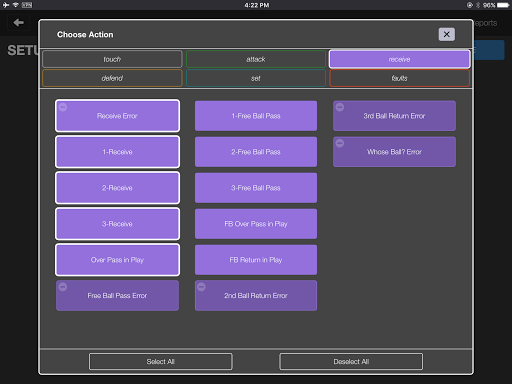Click the Select All button
Image resolution: width=512 pixels, height=384 pixels.
pyautogui.click(x=161, y=361)
